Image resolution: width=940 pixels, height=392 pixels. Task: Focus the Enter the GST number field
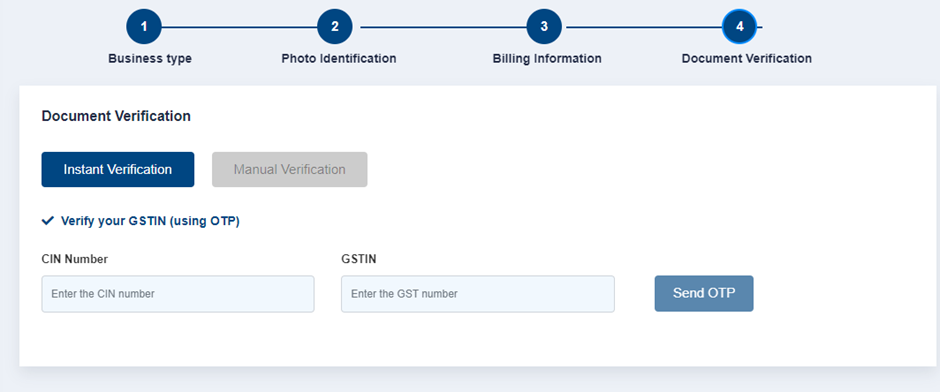(x=478, y=294)
